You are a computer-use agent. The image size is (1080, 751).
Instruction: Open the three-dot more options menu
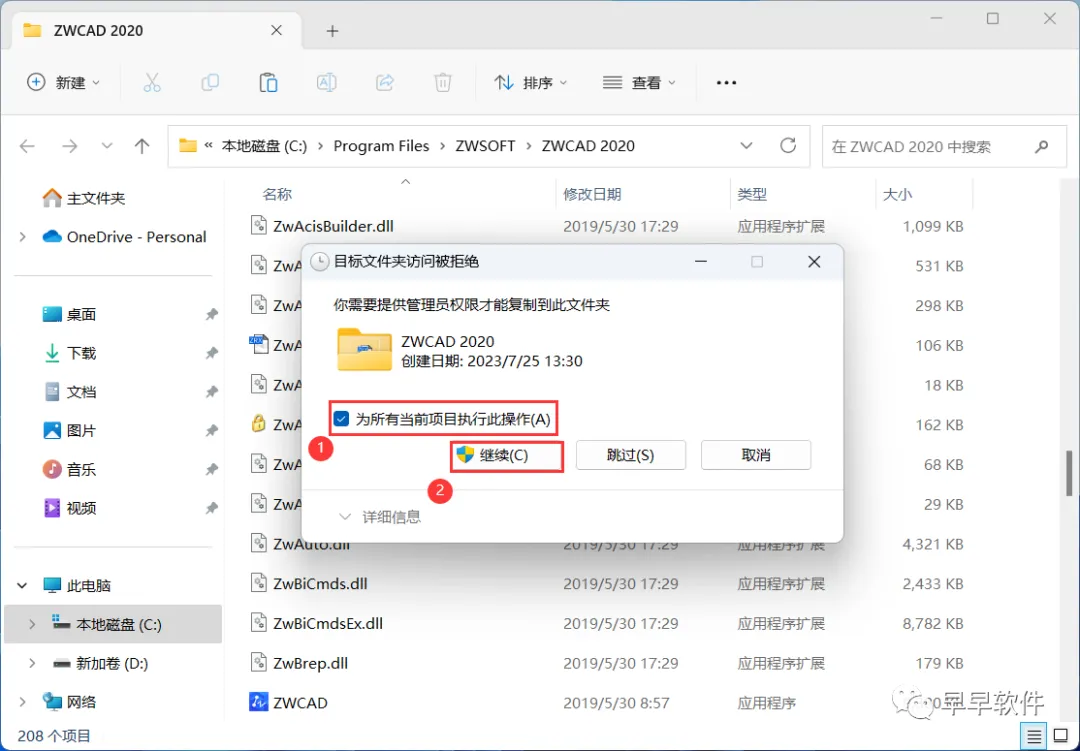click(x=726, y=83)
